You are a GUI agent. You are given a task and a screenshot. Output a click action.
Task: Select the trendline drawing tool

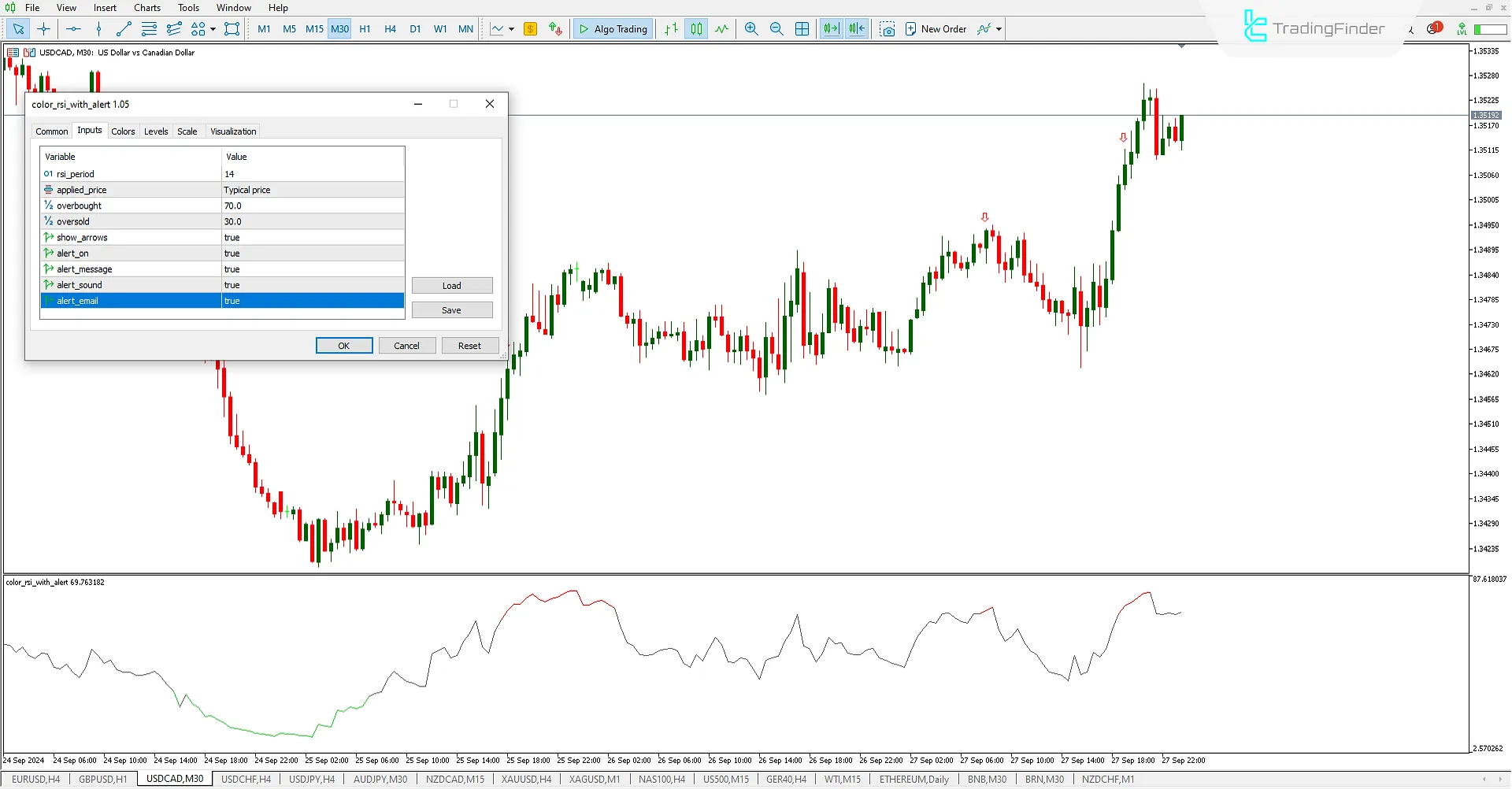124,28
